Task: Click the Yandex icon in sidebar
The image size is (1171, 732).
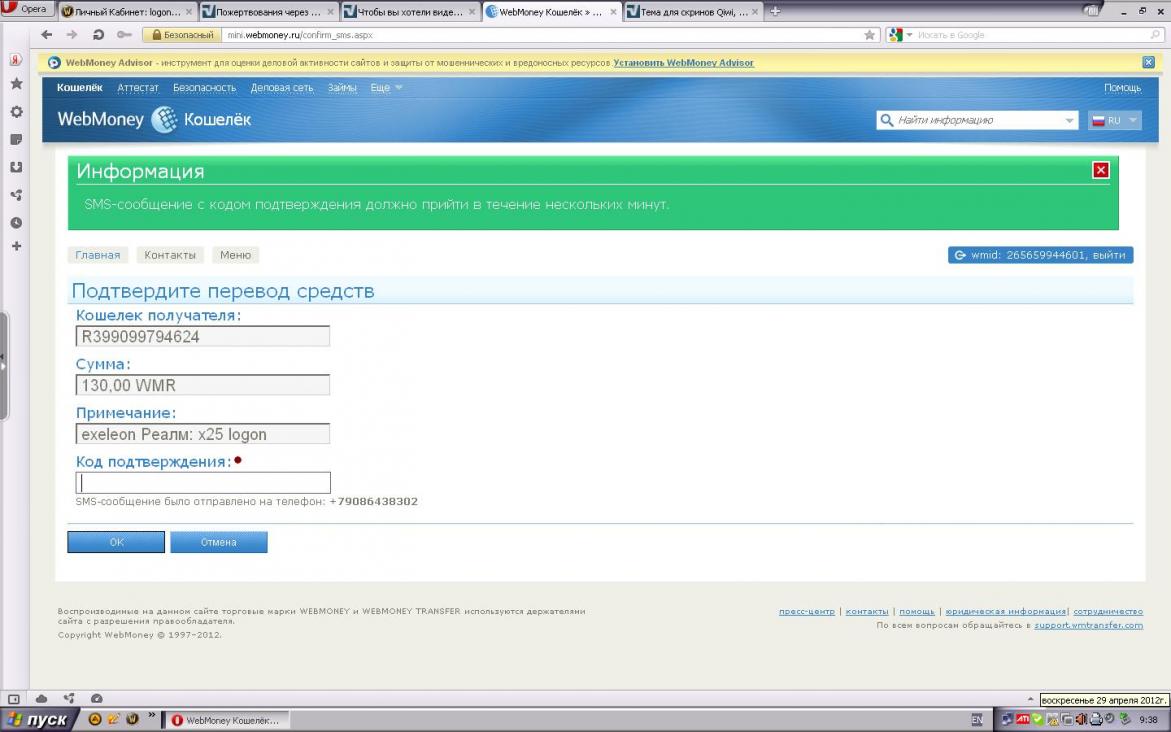Action: (16, 59)
